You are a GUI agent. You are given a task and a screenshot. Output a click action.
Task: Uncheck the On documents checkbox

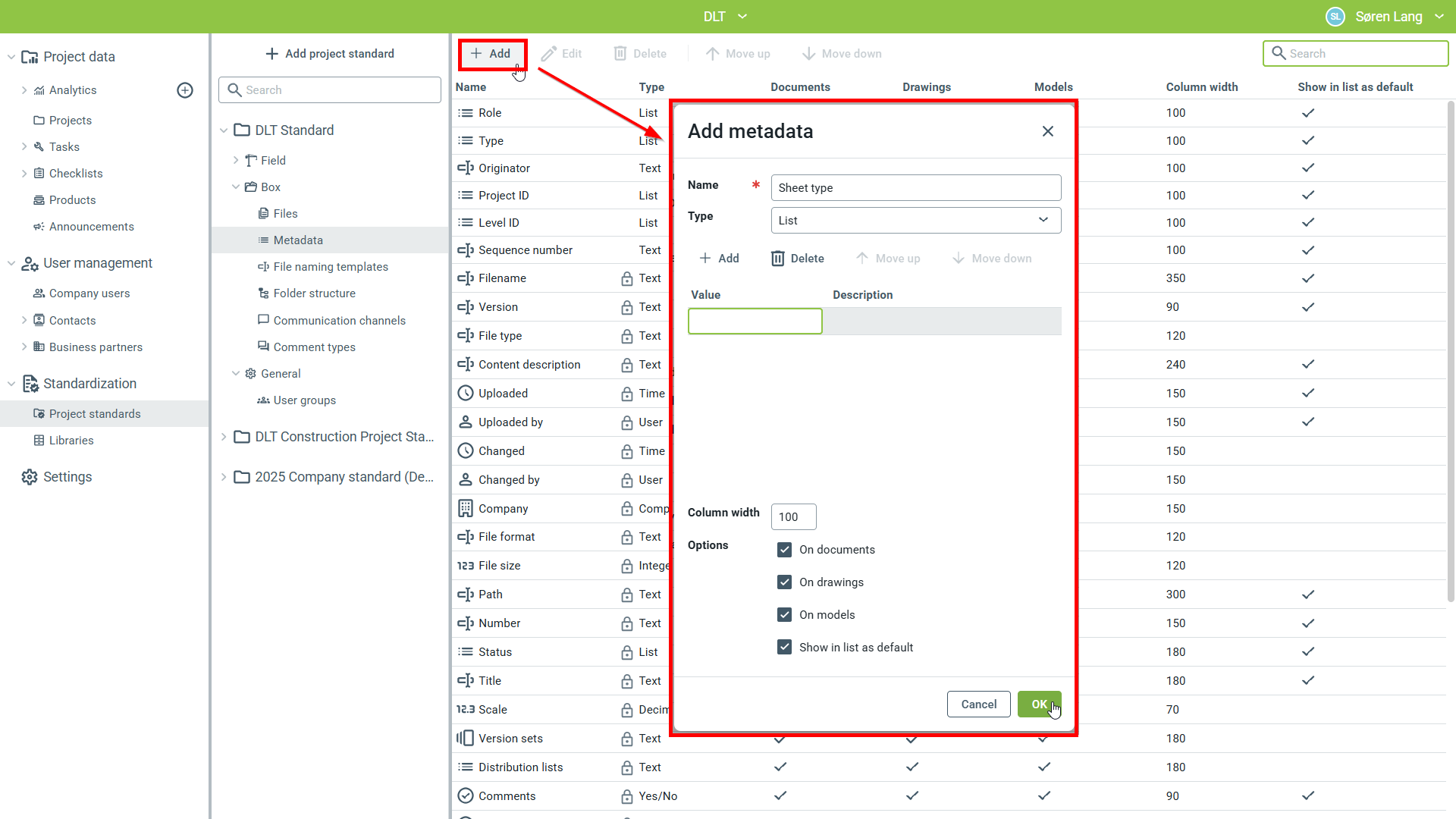tap(785, 550)
